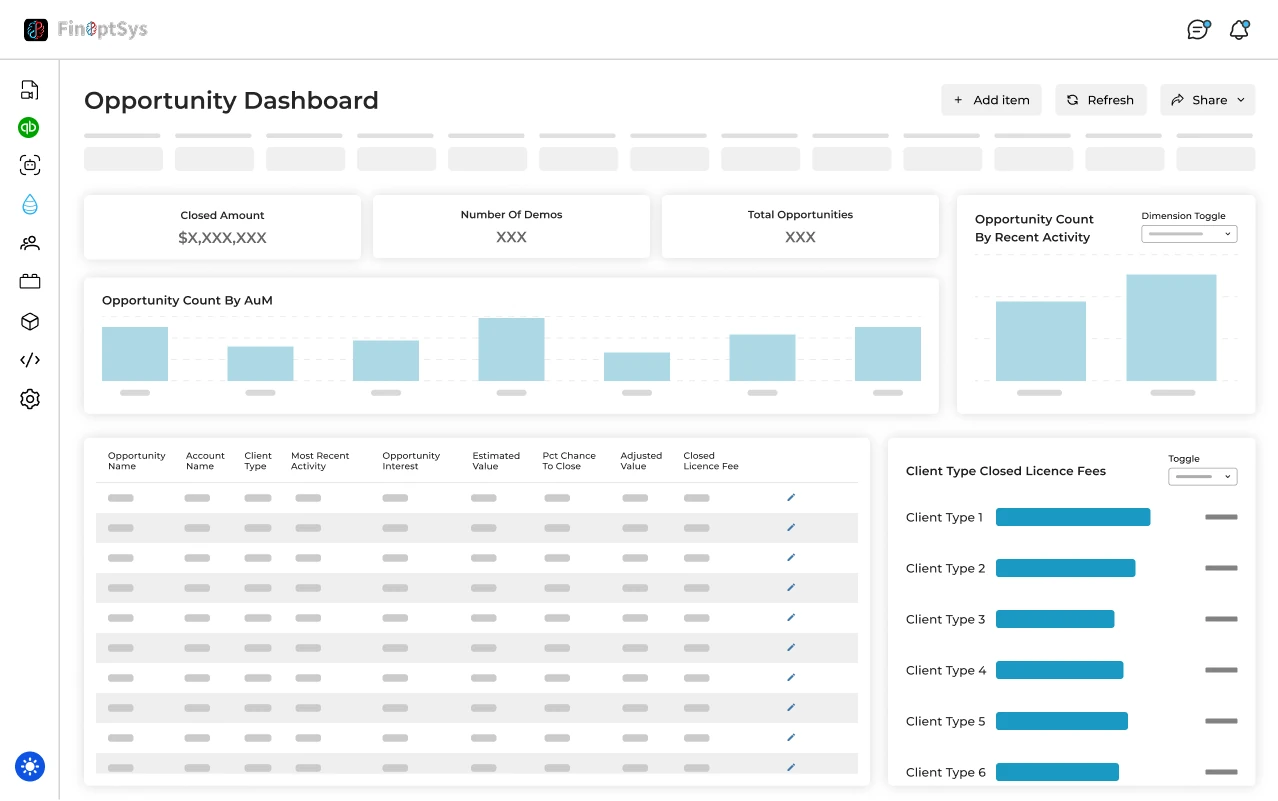Open the chat messages icon

1198,29
